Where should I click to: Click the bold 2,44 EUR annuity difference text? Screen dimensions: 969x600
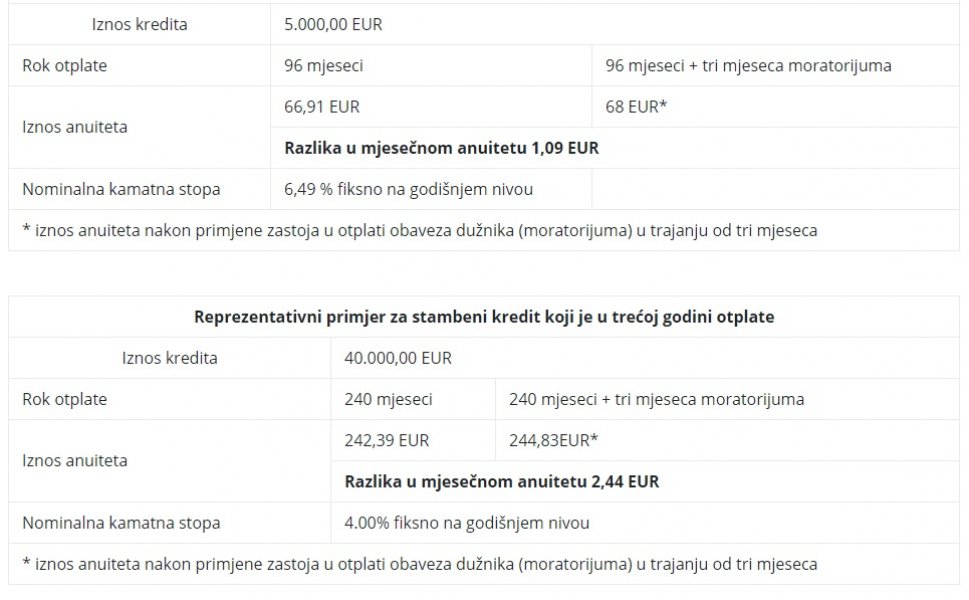pyautogui.click(x=501, y=481)
